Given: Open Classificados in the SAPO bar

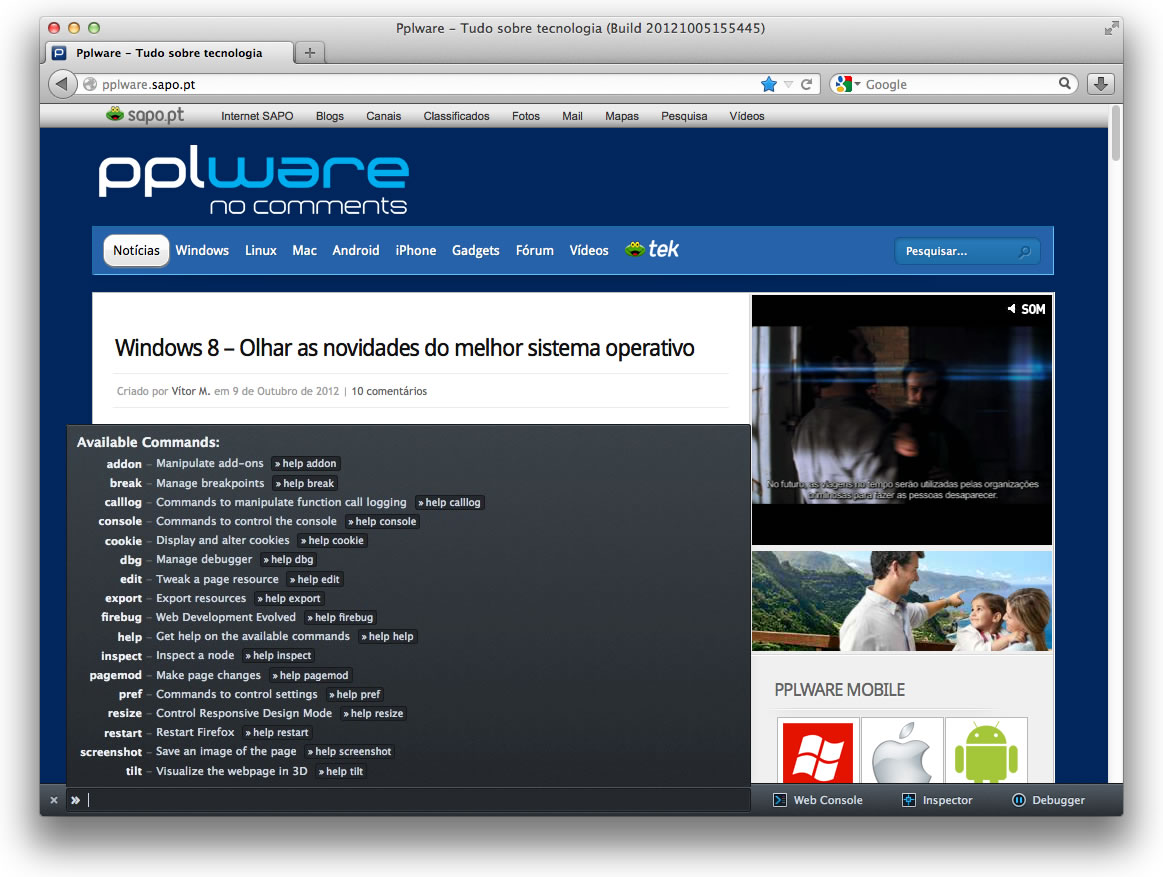Looking at the screenshot, I should tap(456, 116).
